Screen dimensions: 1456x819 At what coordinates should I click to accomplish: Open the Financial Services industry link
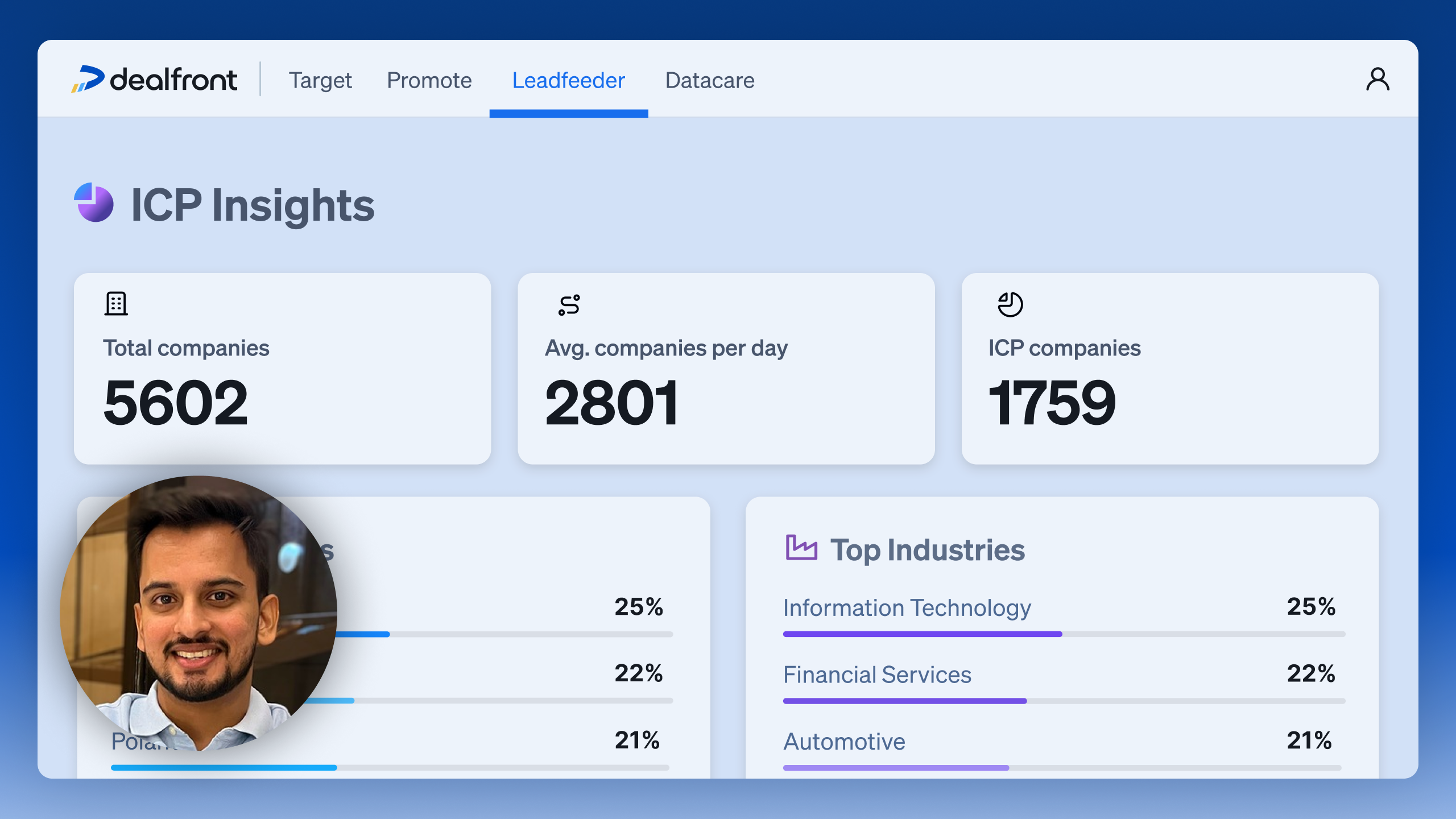tap(877, 675)
